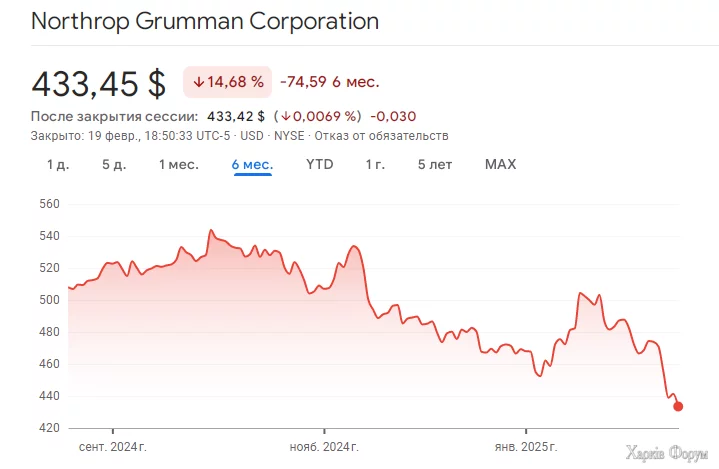The image size is (719, 469).
Task: Click the down-arrow icon in 14,68 % badge
Action: pyautogui.click(x=198, y=82)
